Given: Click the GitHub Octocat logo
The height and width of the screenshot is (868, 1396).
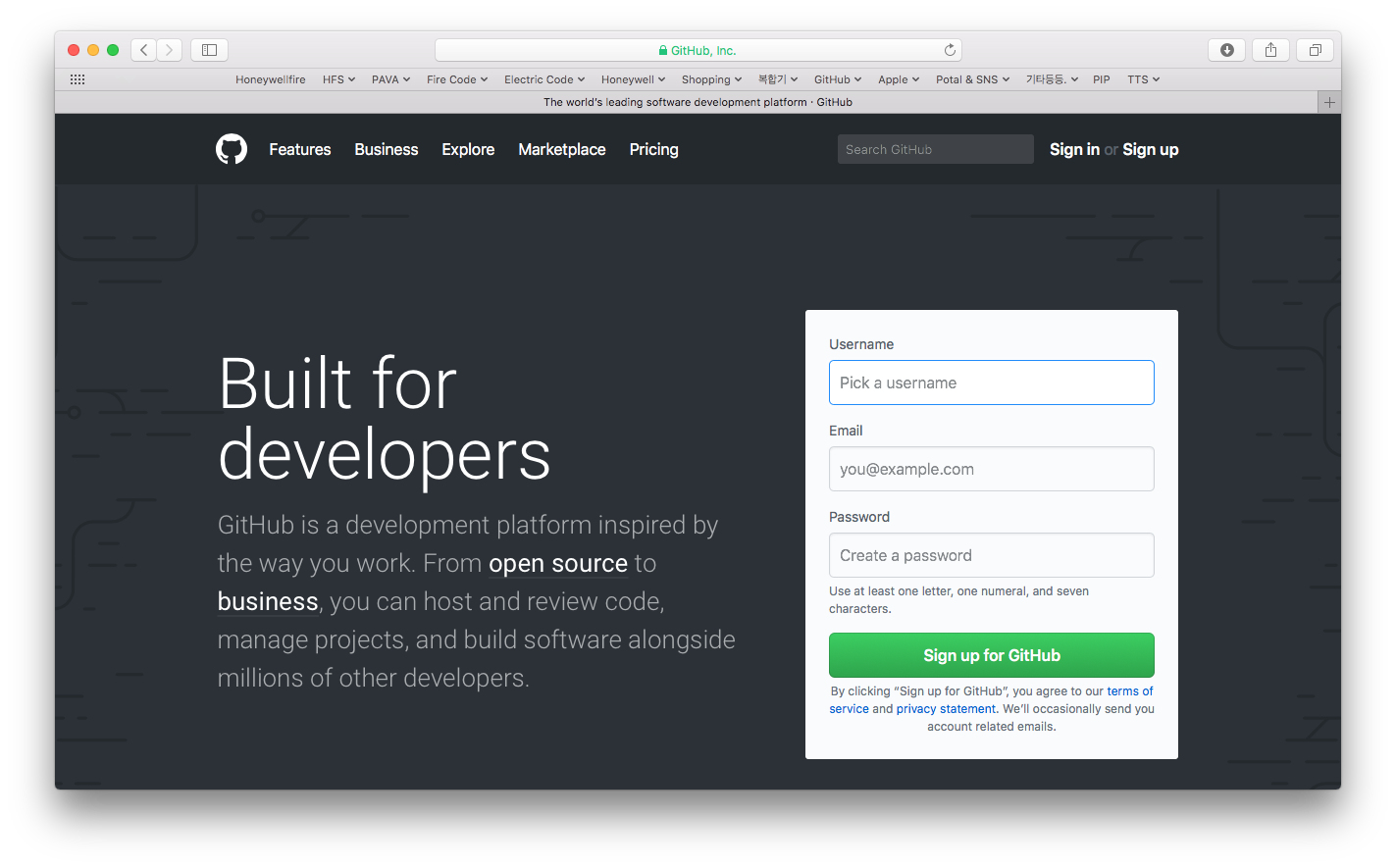Looking at the screenshot, I should (x=232, y=149).
